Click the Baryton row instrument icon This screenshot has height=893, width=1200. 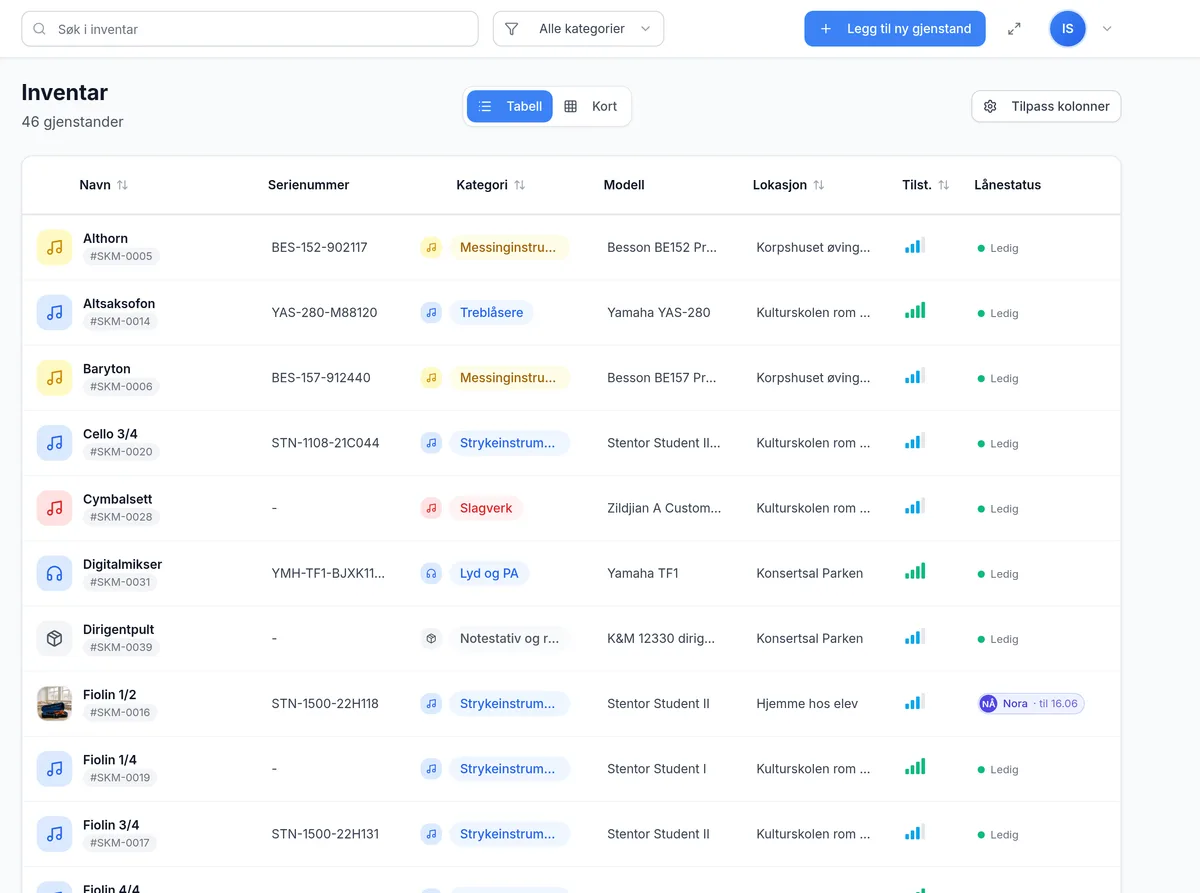pos(54,377)
